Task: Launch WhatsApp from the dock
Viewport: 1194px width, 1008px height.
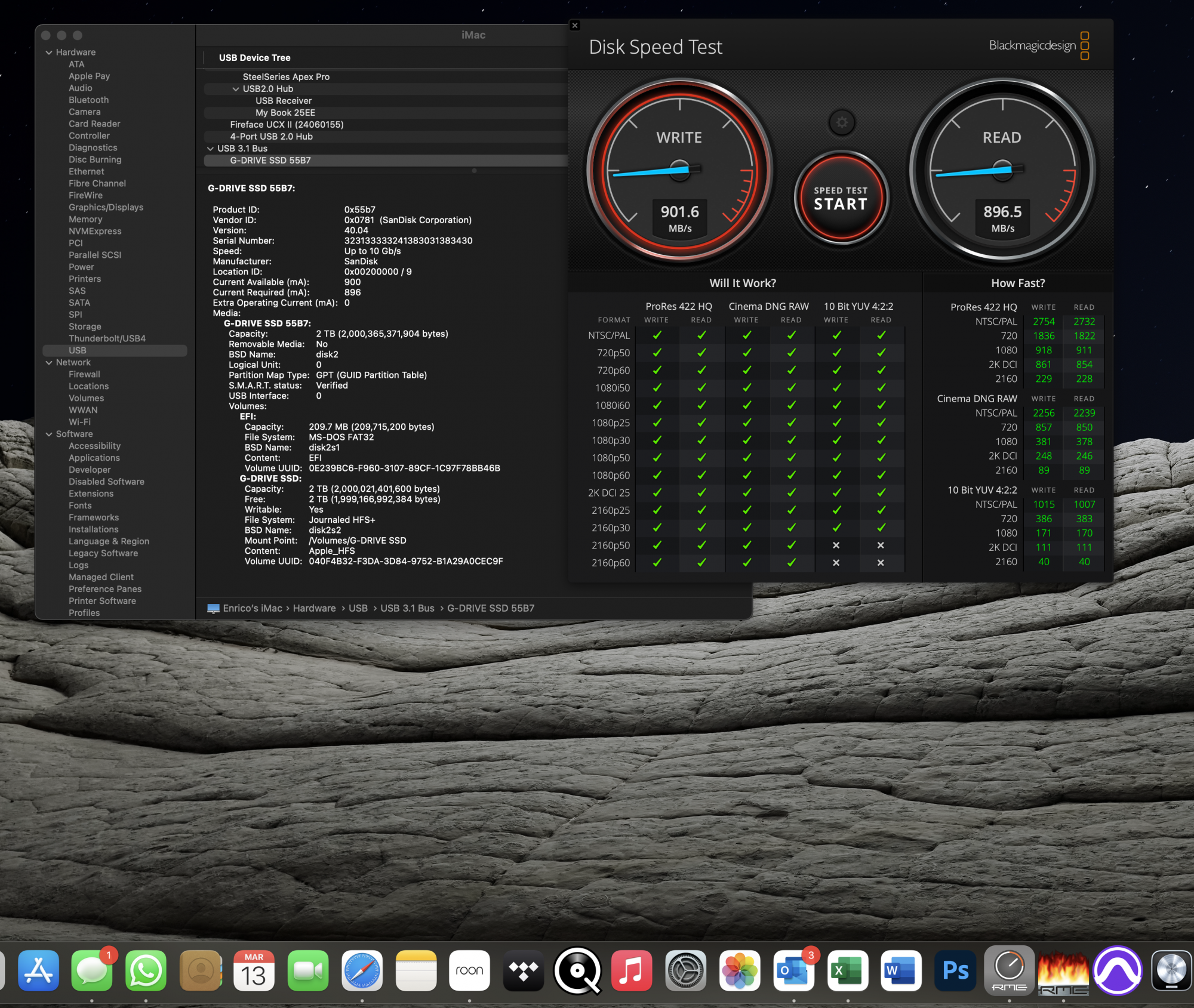Action: pyautogui.click(x=146, y=971)
